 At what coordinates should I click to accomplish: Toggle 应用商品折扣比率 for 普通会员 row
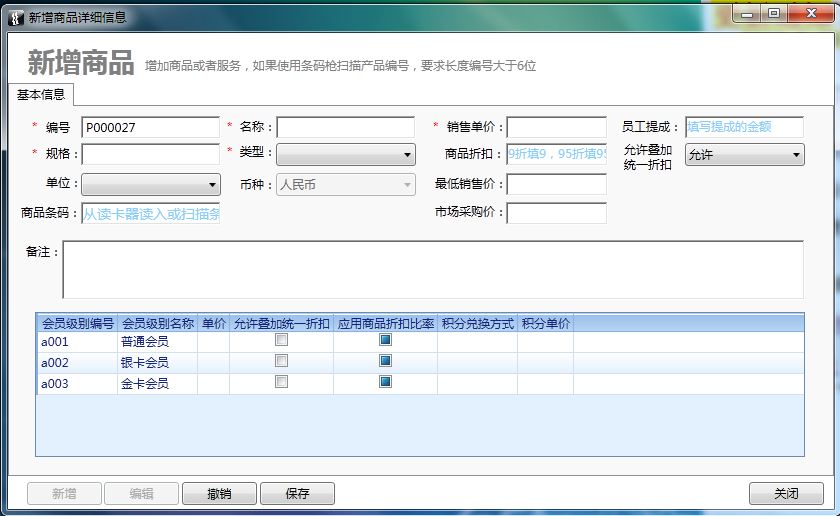pyautogui.click(x=385, y=340)
